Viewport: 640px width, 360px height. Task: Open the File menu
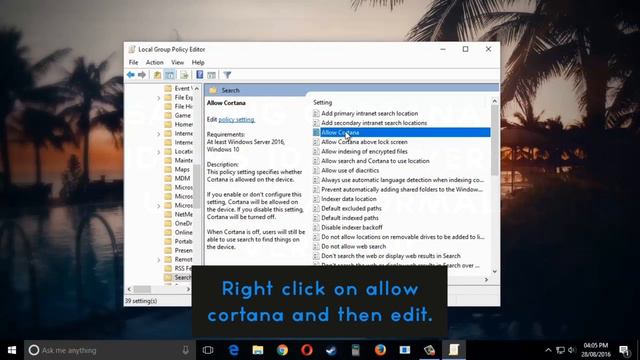(x=133, y=62)
